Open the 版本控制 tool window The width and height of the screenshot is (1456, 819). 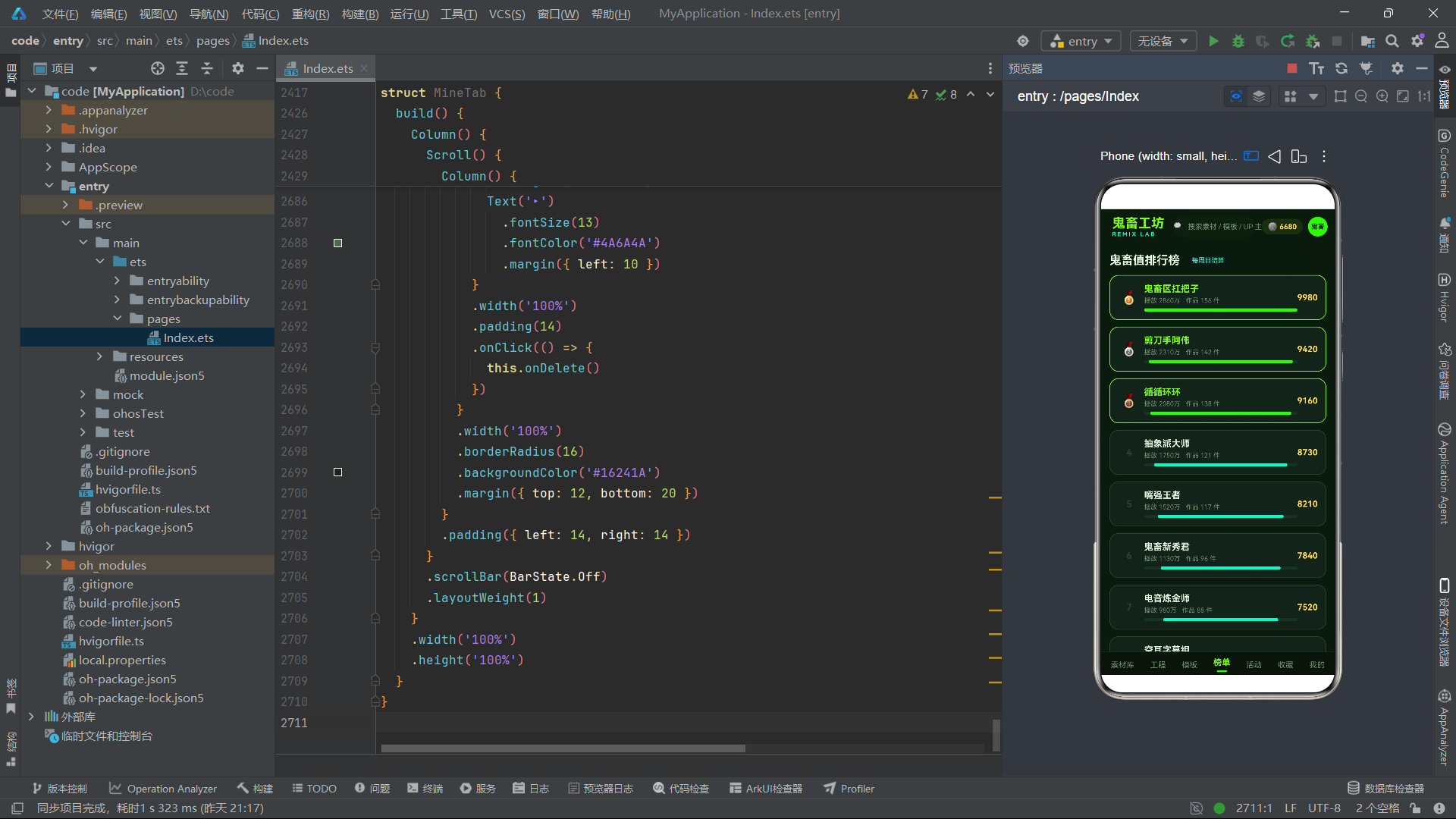[x=59, y=789]
